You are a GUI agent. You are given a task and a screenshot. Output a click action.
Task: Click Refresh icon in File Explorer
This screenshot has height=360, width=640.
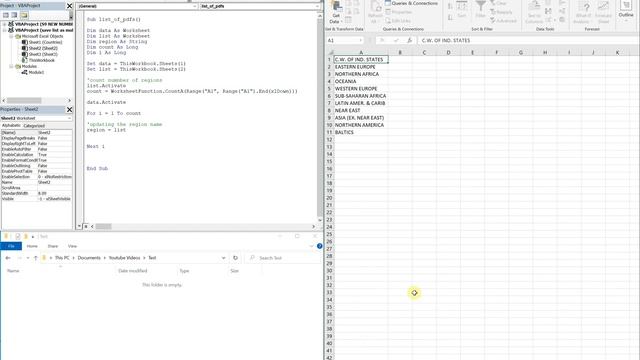pyautogui.click(x=235, y=258)
